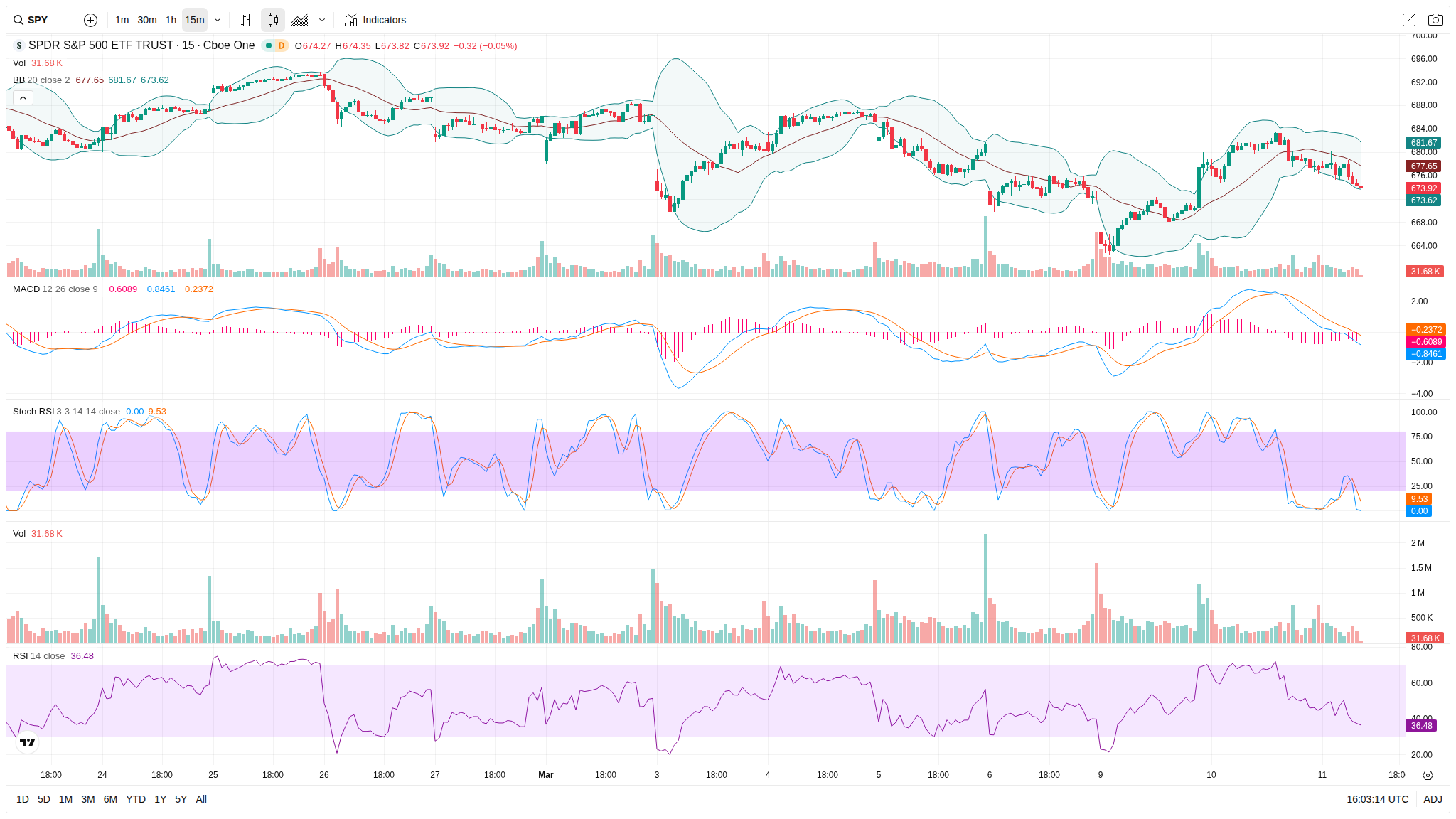Click the 673.92 current price label
Screen dimensions: 1456x819
pyautogui.click(x=1424, y=188)
